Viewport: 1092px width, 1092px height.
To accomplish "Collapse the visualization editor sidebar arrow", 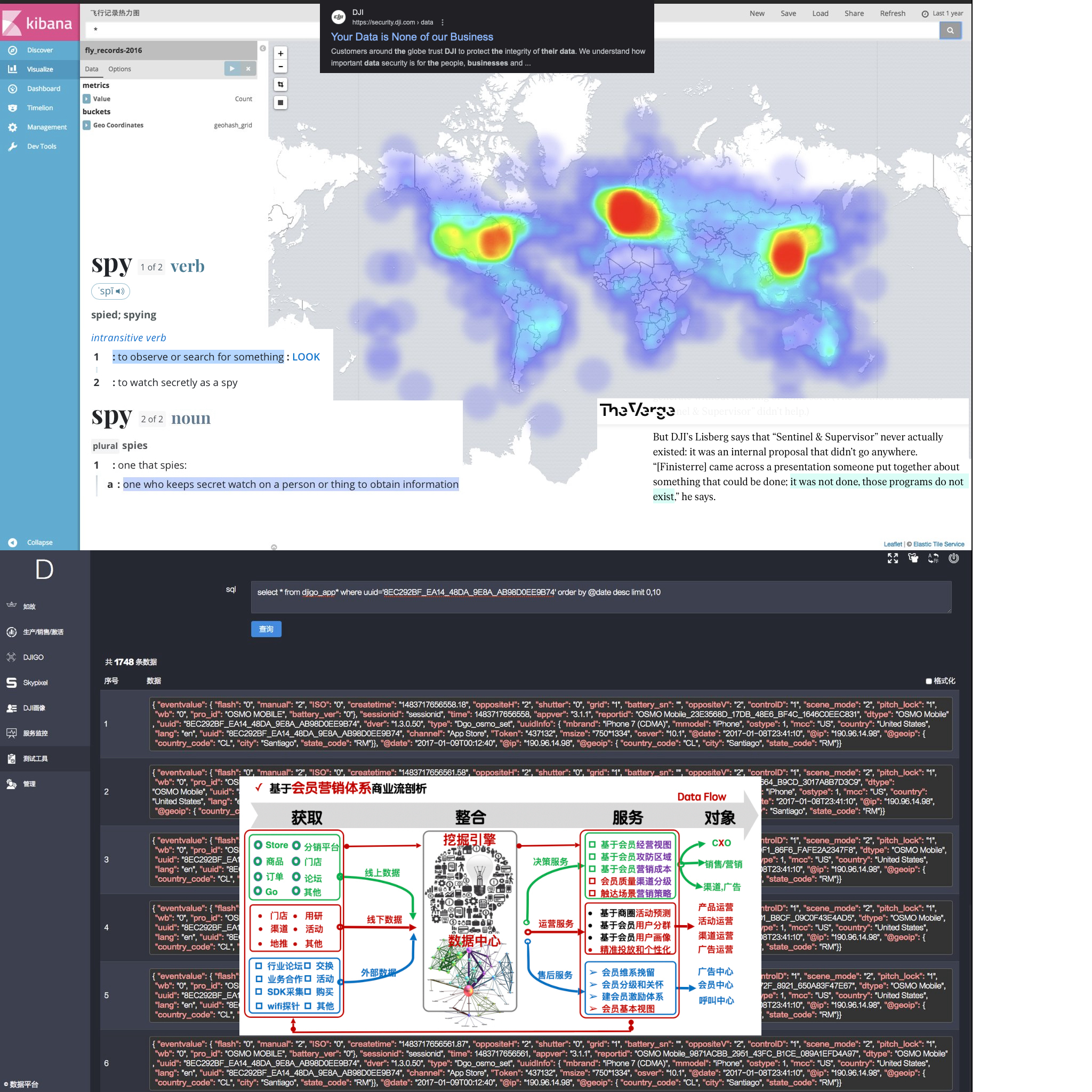I will [263, 49].
